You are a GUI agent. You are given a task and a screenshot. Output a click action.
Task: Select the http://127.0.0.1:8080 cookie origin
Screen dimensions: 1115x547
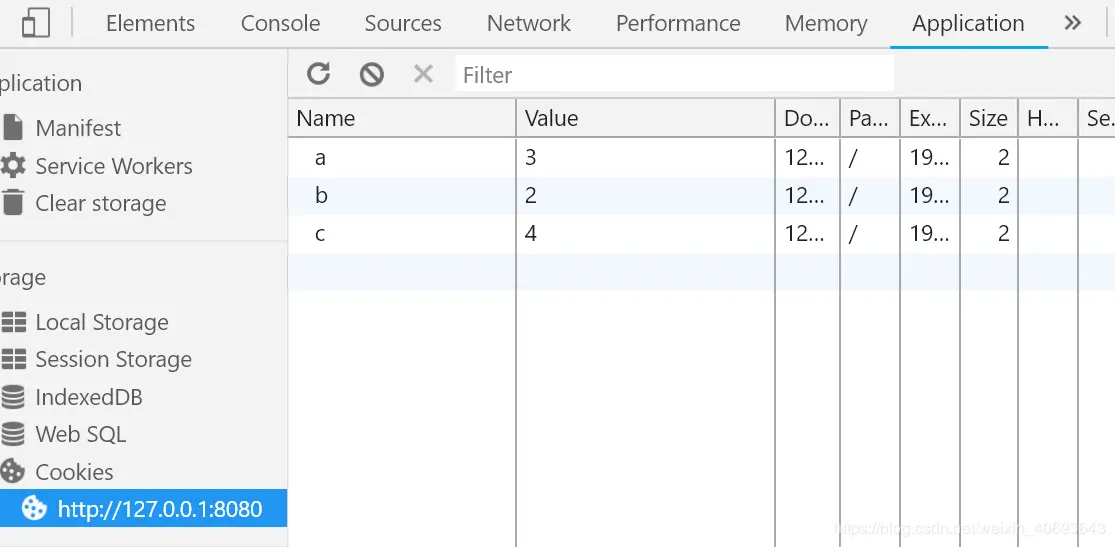(x=160, y=509)
